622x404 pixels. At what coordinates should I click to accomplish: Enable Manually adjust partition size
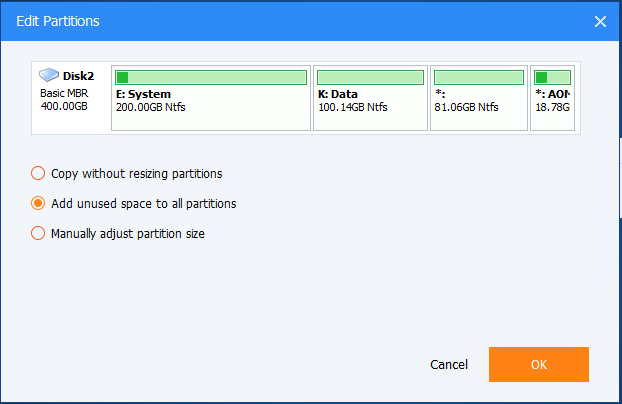[39, 233]
